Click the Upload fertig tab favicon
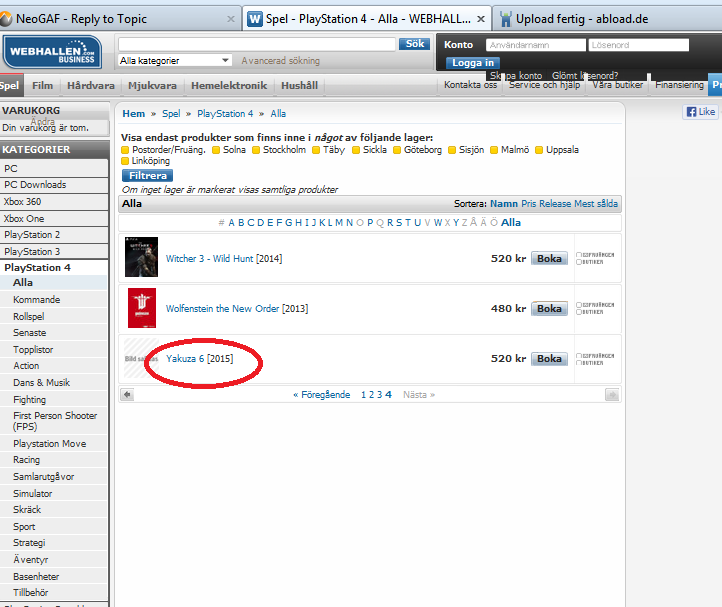 (505, 19)
